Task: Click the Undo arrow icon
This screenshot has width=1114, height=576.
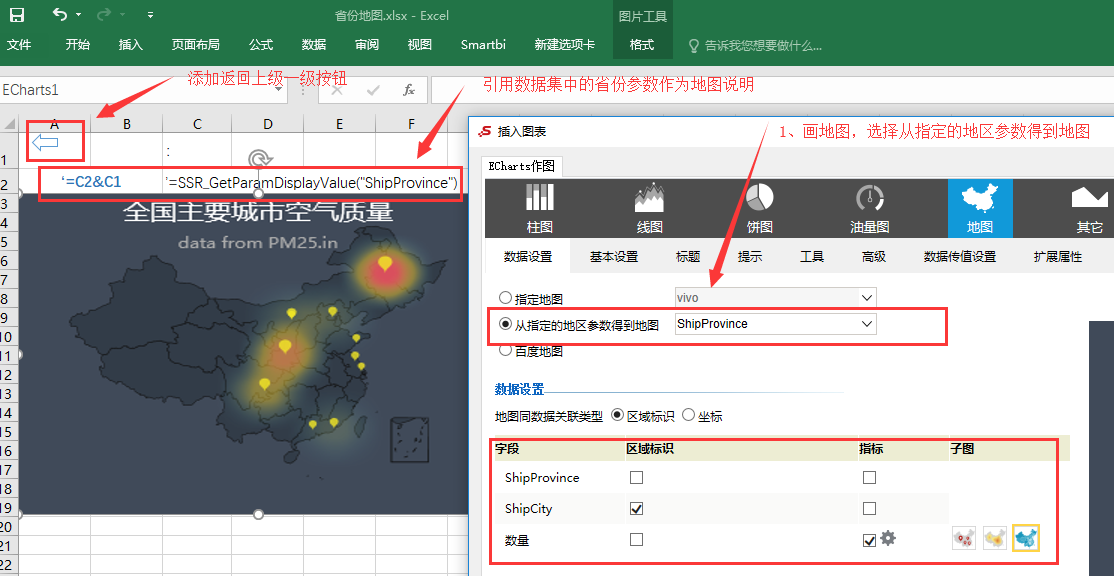Action: [x=60, y=14]
